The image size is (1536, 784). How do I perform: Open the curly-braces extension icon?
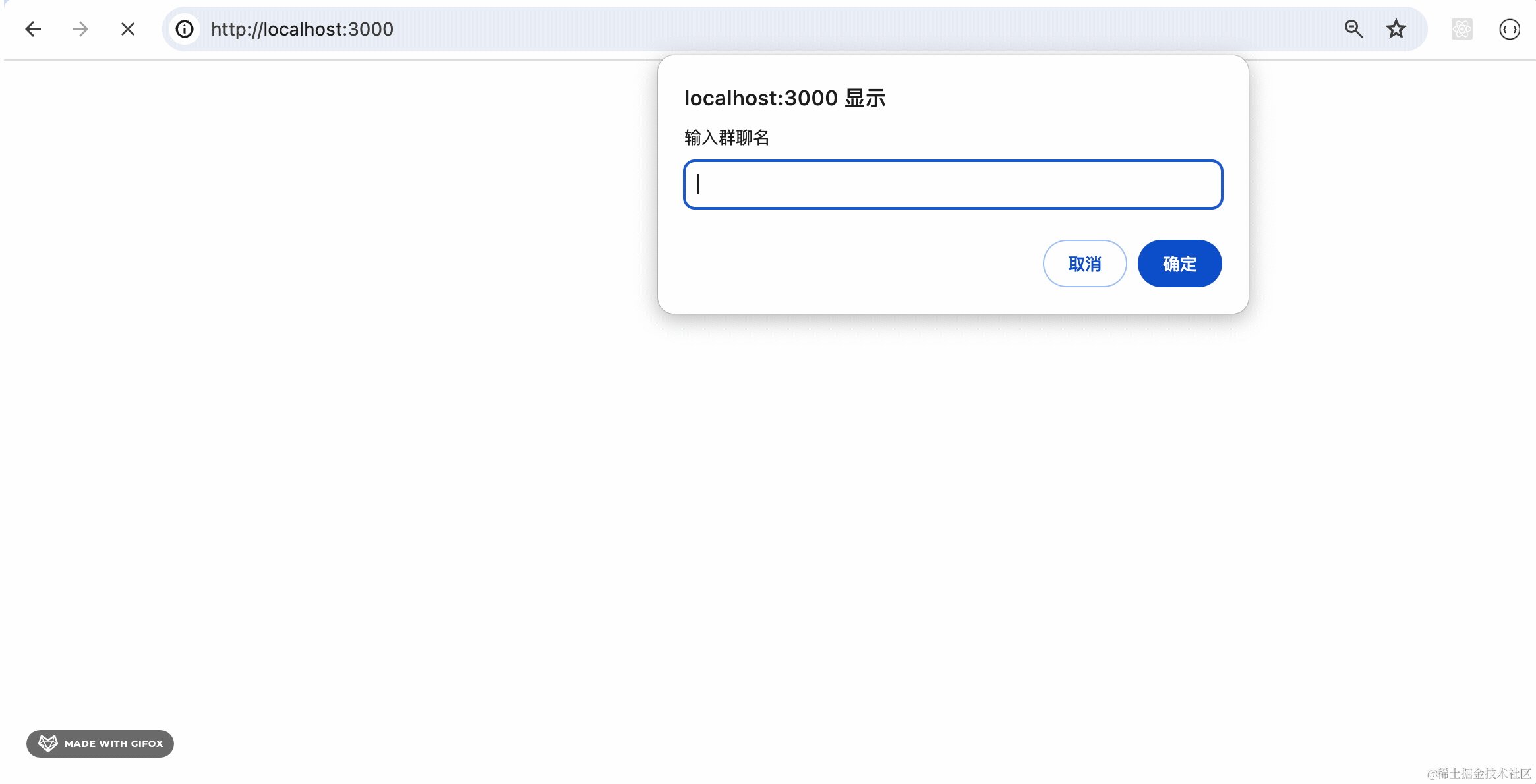coord(1509,29)
